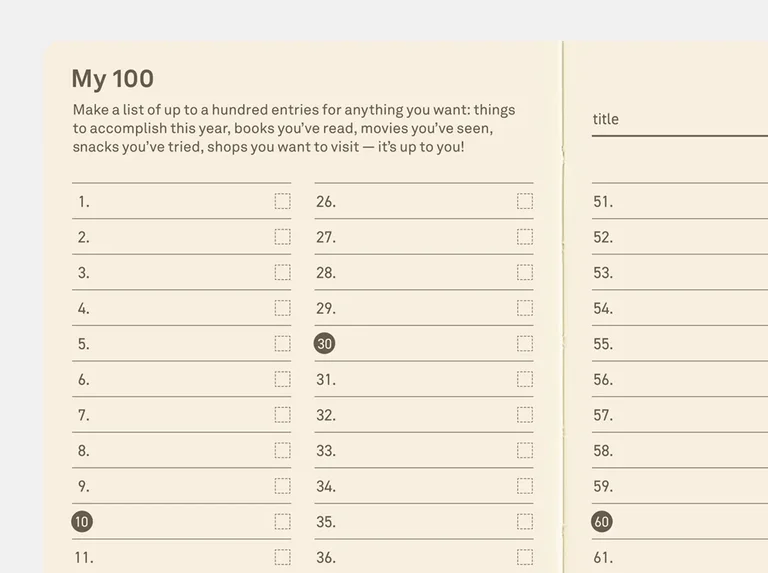
Task: Tick the checkbox for entry 26
Action: coord(525,201)
